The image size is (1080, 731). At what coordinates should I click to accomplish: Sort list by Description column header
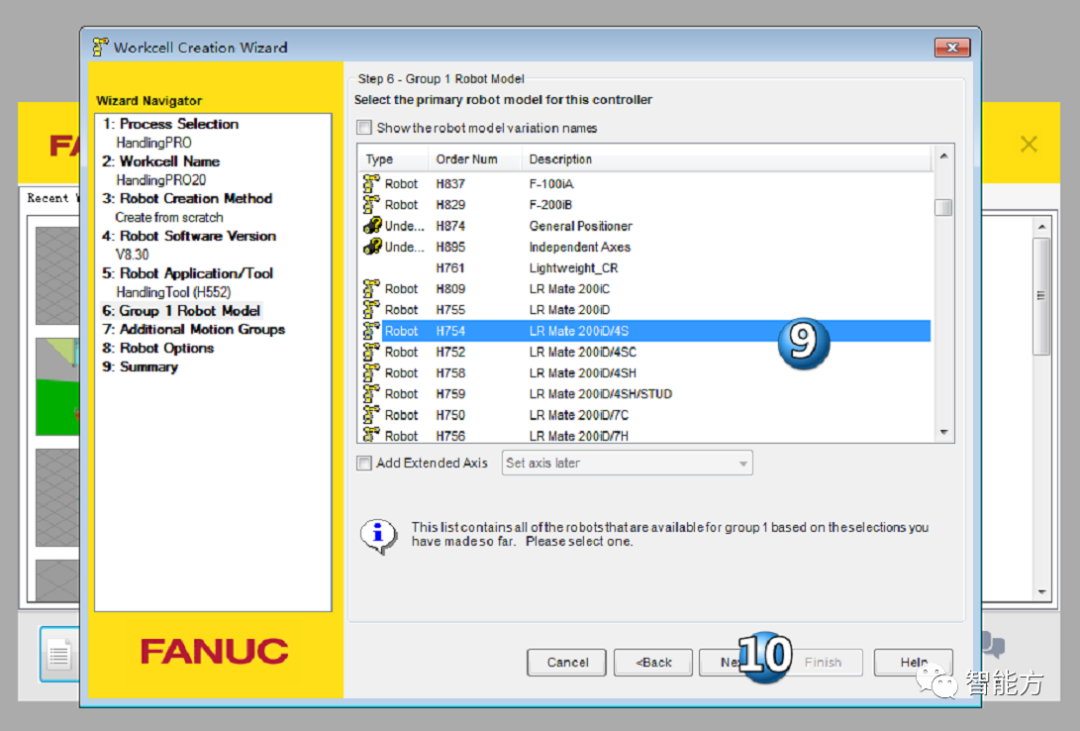[727, 159]
